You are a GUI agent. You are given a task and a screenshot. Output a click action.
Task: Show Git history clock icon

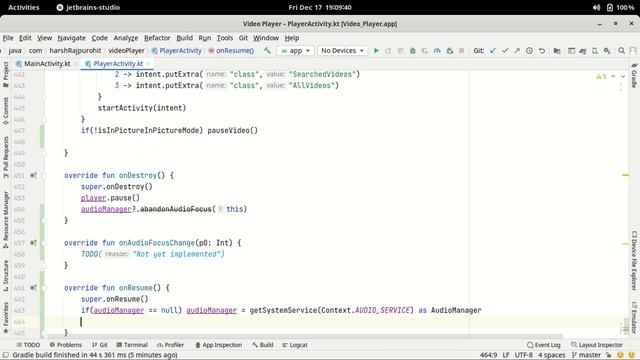tap(529, 51)
